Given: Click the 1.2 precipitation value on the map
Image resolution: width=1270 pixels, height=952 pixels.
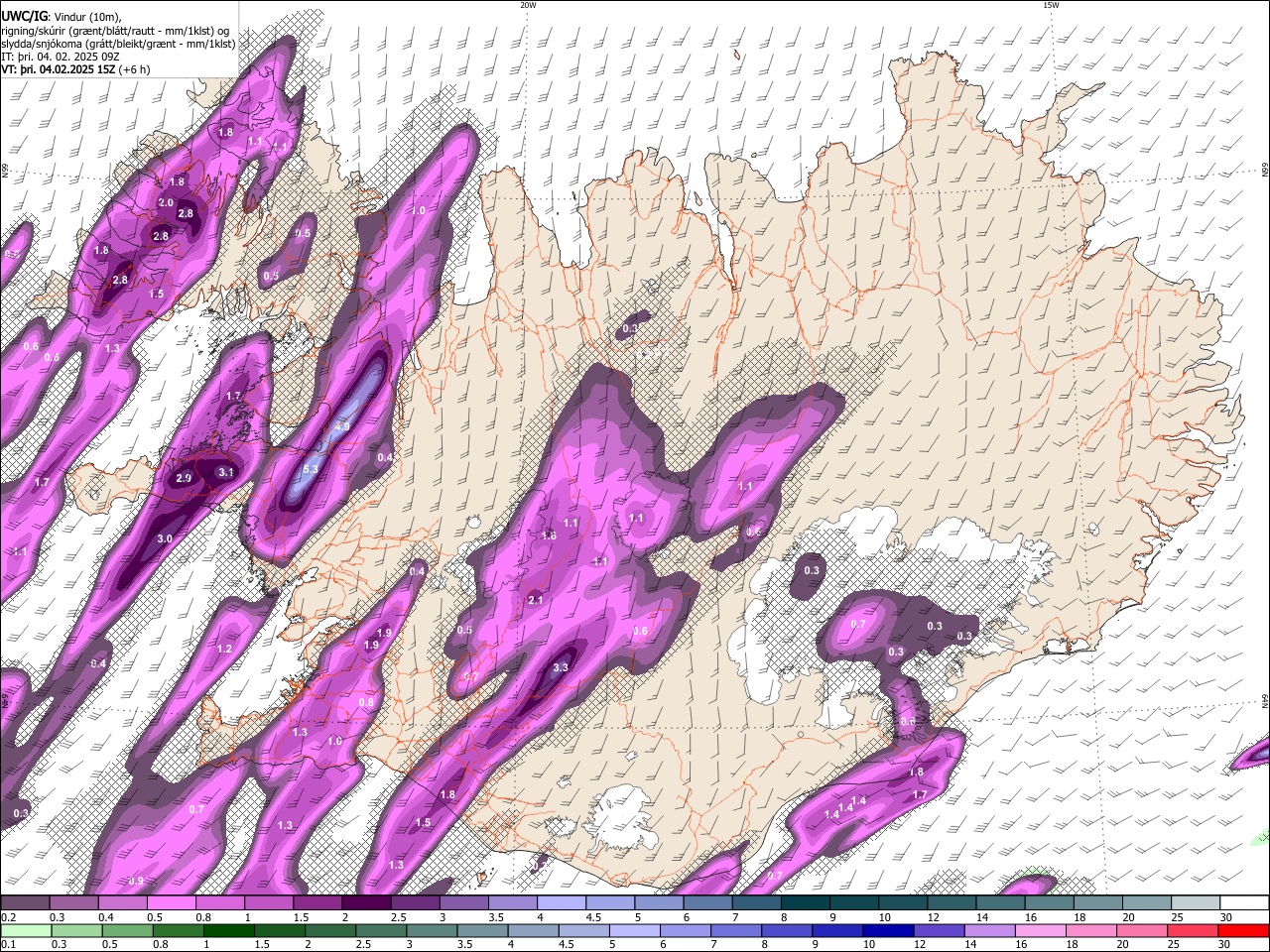Looking at the screenshot, I should click(x=224, y=650).
